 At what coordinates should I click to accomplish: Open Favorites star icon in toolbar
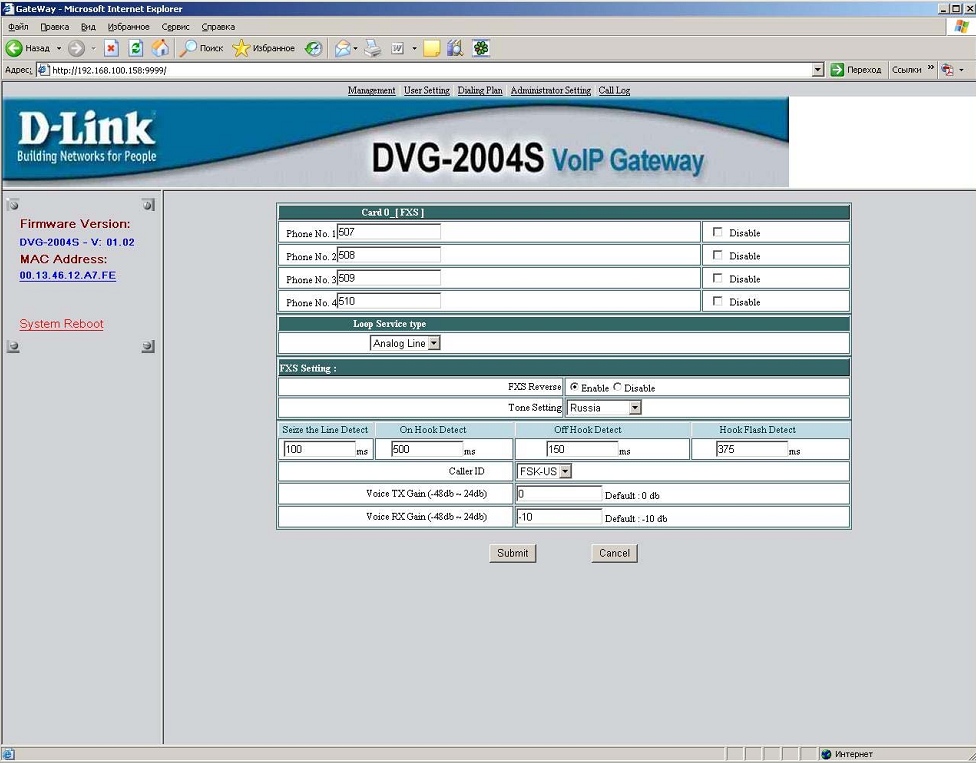(241, 48)
